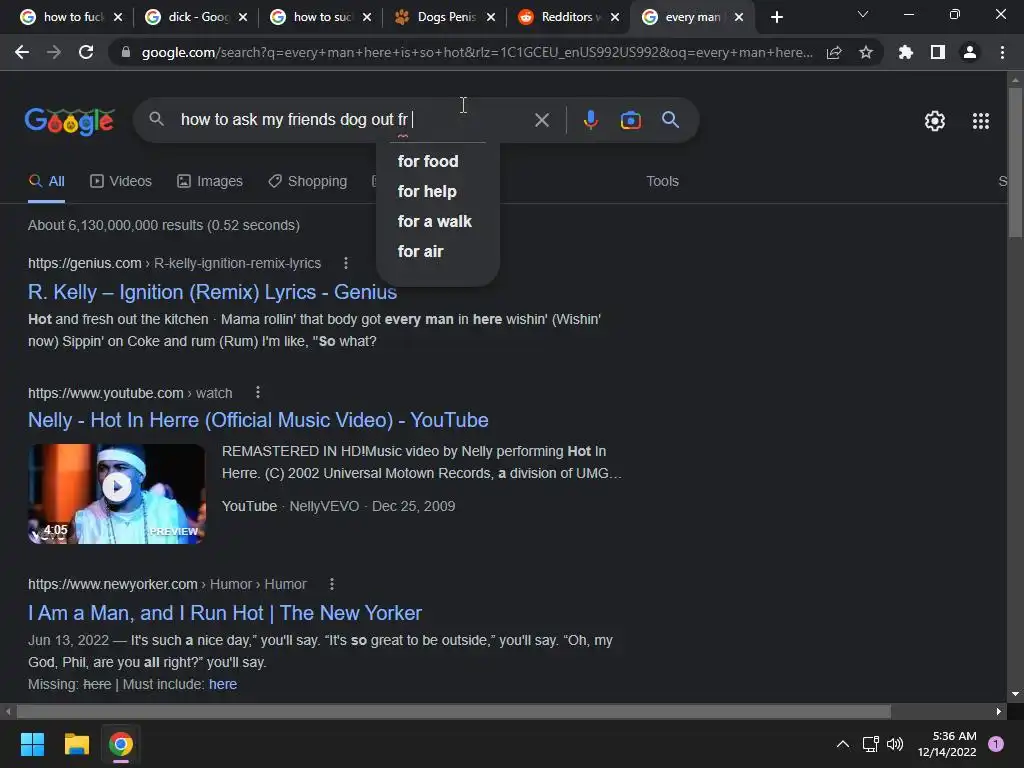Screen dimensions: 1024x768
Task: Open the notification badge in the tray
Action: pyautogui.click(x=996, y=744)
